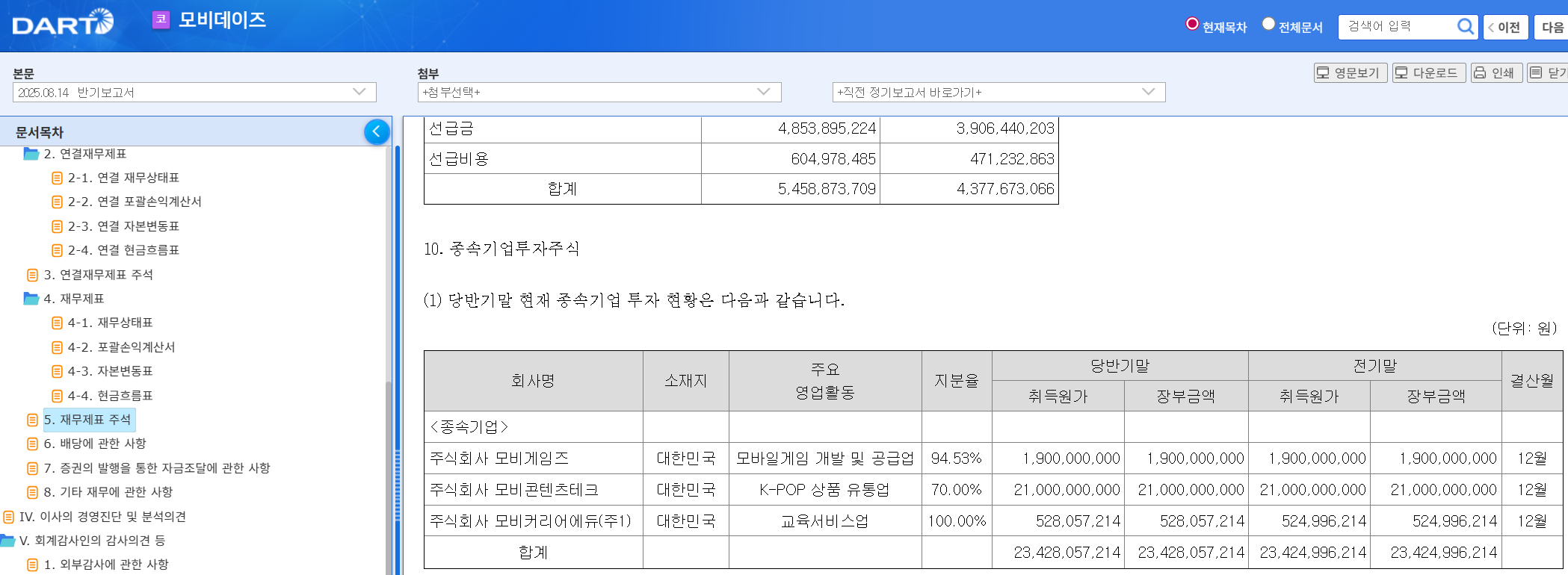Click the 94.53% ownership cell
The height and width of the screenshot is (575, 1568).
957,459
